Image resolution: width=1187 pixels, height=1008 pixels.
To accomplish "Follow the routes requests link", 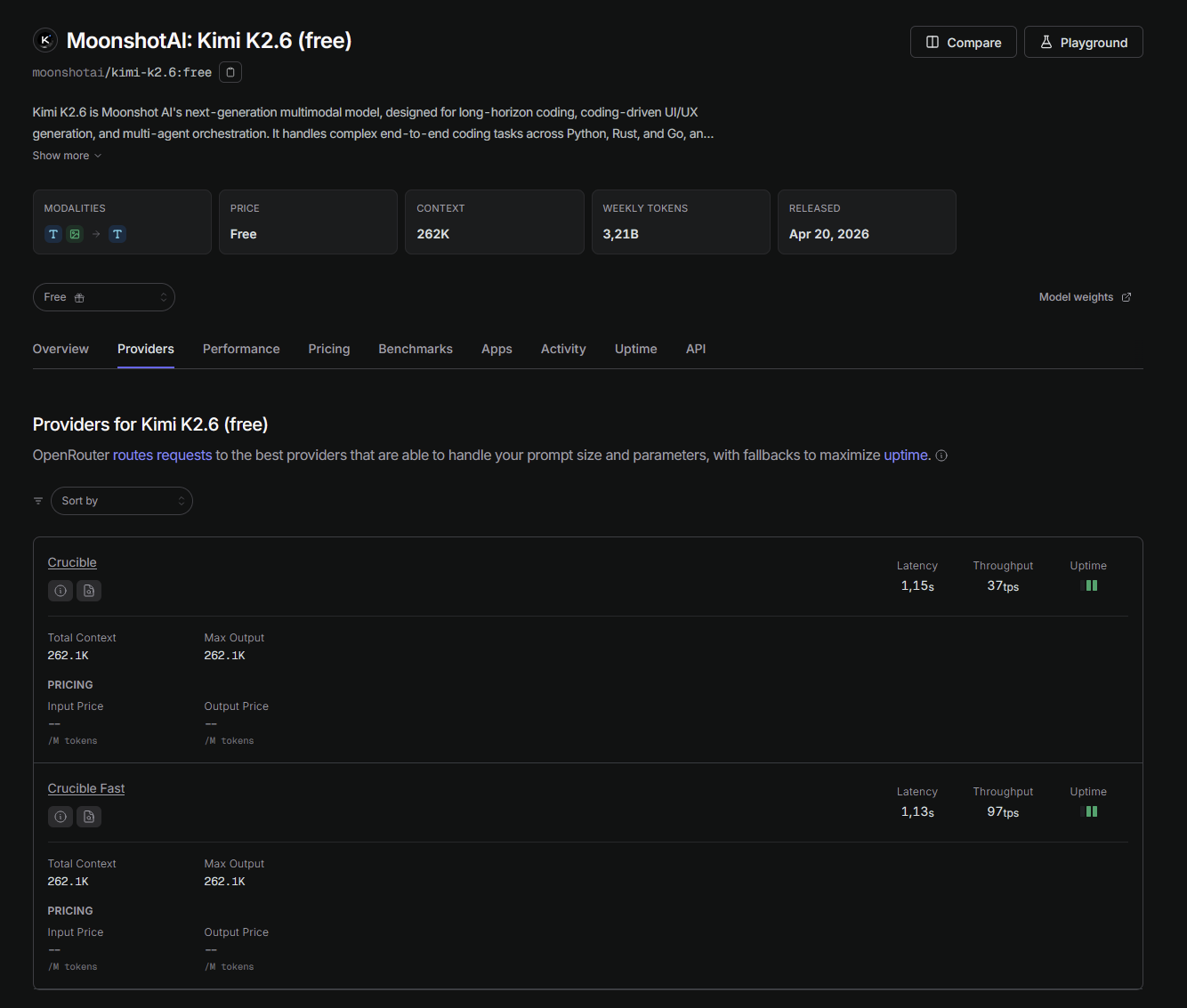I will coord(163,456).
